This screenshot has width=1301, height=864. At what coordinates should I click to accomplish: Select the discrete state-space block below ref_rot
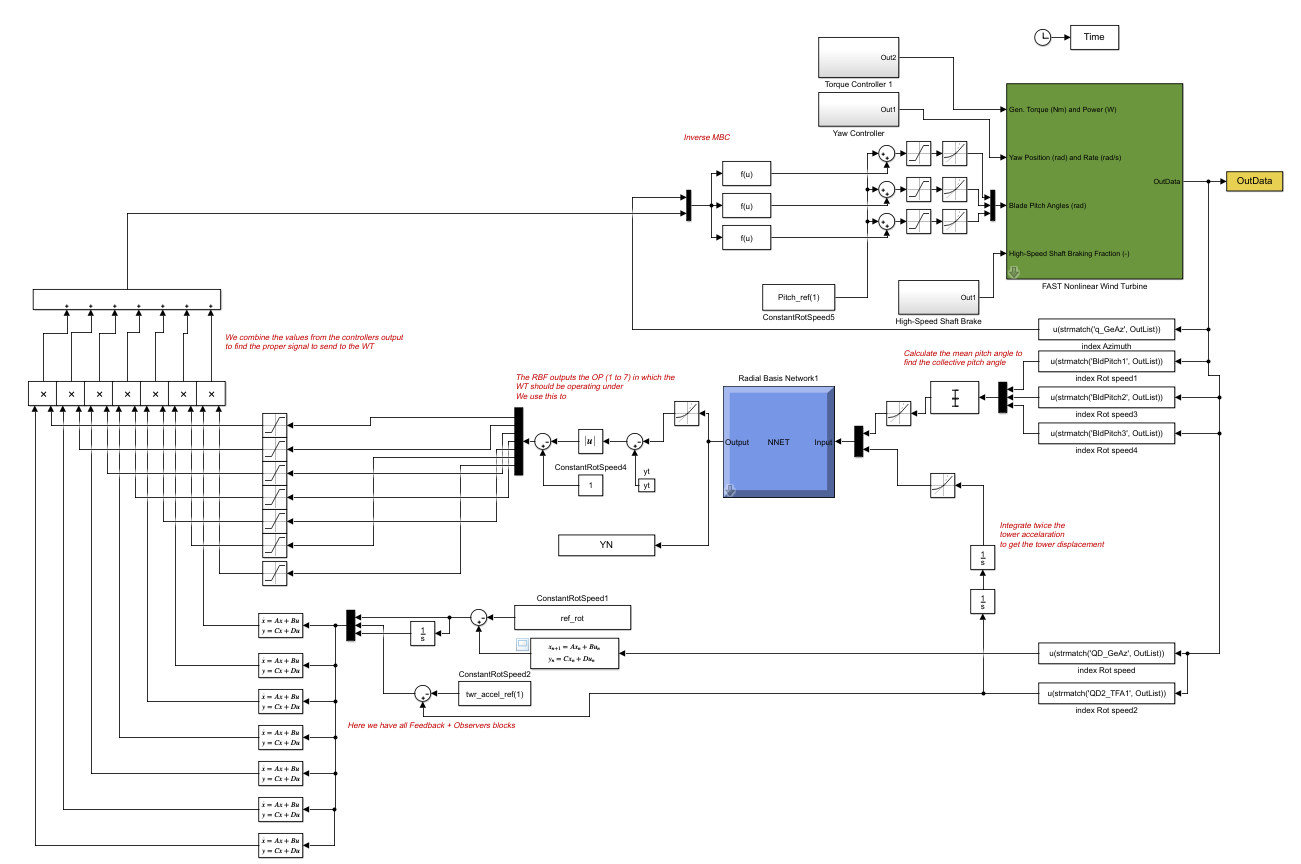point(573,653)
